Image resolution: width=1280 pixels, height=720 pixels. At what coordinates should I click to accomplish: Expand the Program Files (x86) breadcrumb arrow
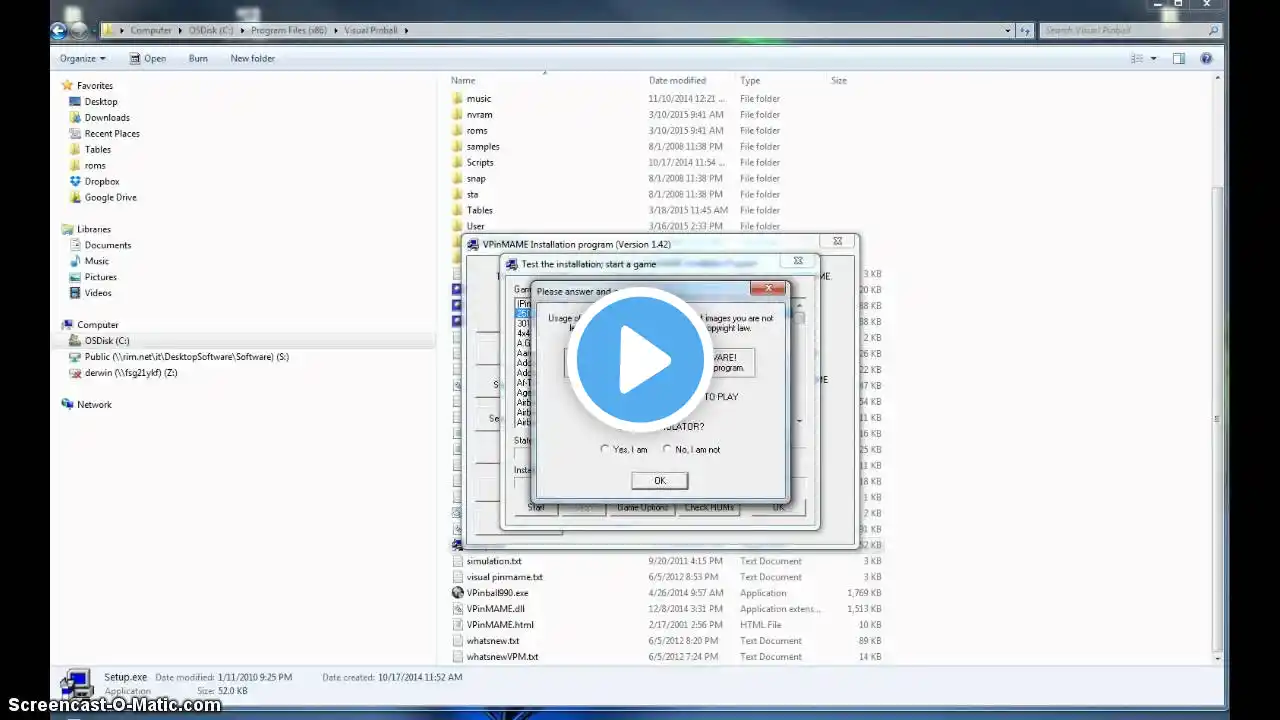[337, 31]
